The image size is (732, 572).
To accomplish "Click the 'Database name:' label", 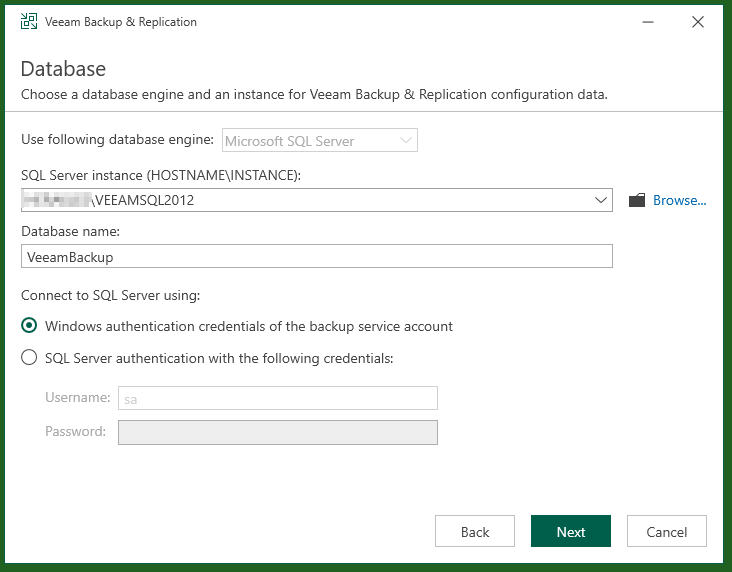I will click(x=70, y=232).
